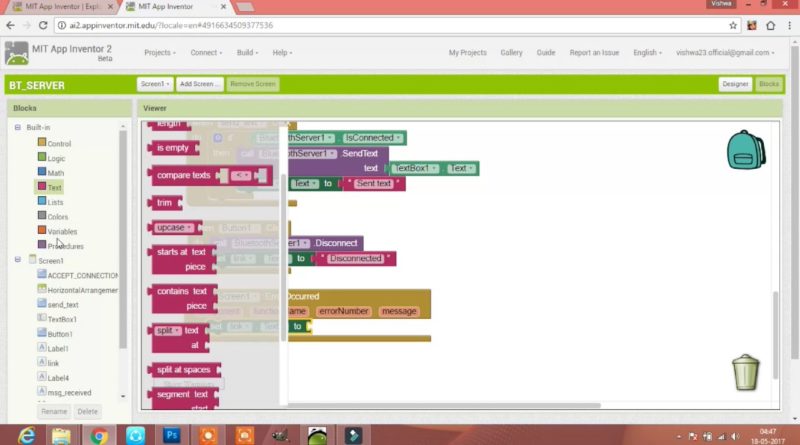
Task: Bookmark this page with the star icon
Action: click(733, 26)
